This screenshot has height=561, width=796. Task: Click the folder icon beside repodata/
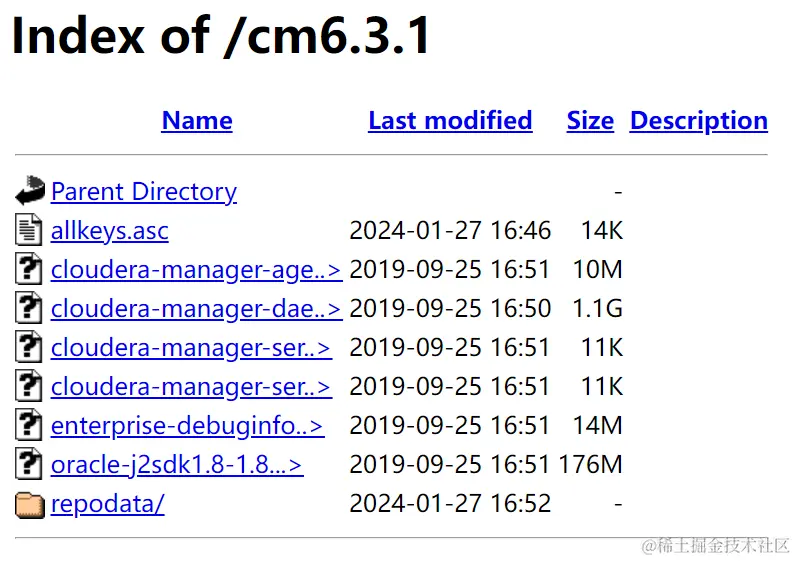[x=30, y=505]
